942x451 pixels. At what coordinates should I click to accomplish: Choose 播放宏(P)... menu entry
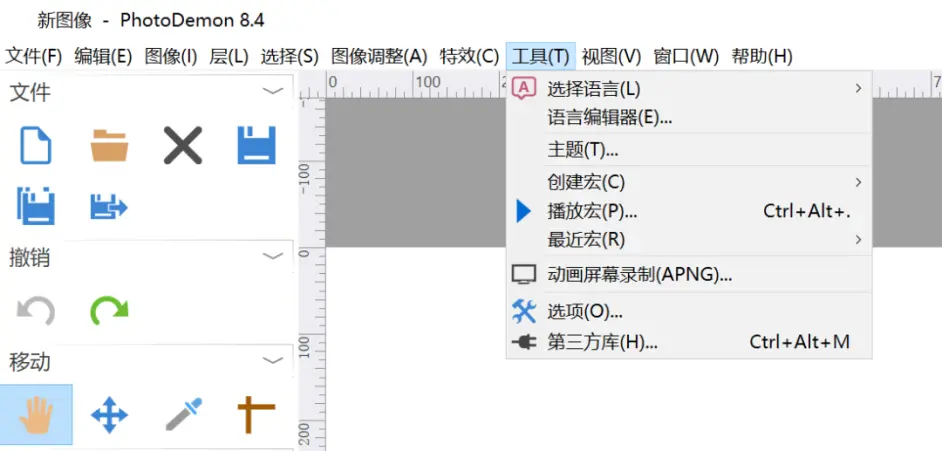689,211
